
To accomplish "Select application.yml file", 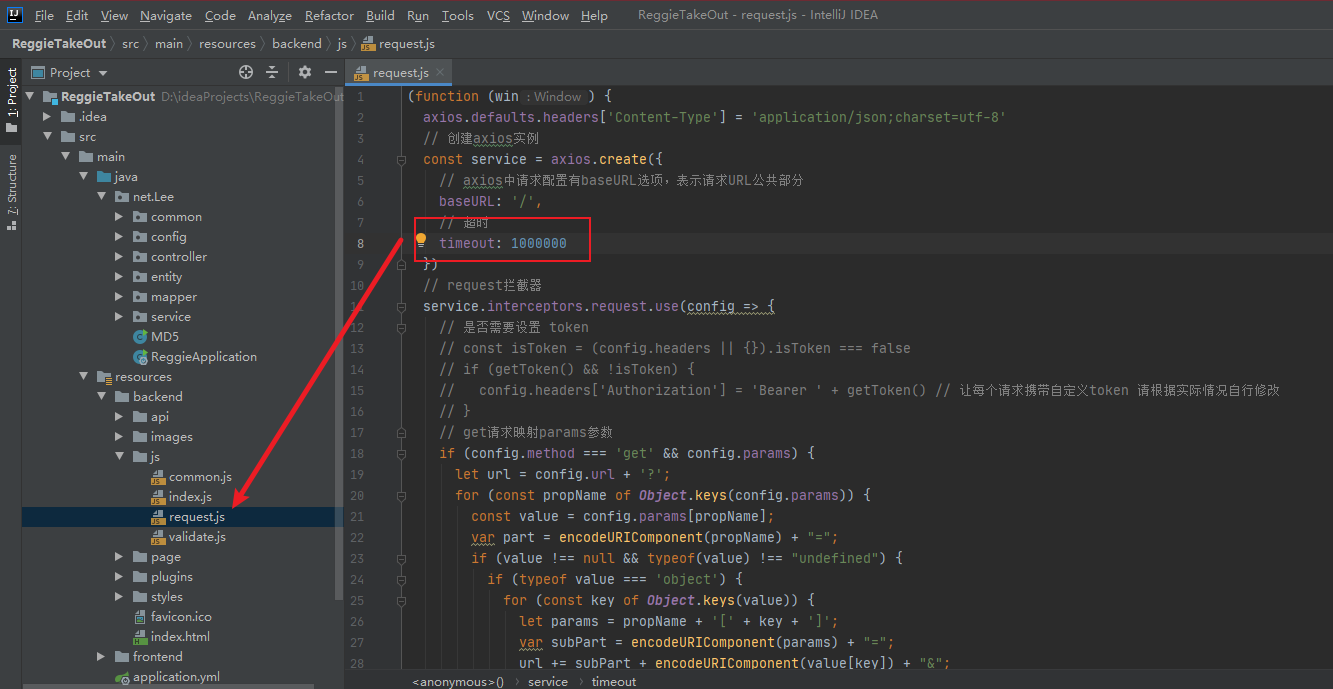I will point(175,677).
